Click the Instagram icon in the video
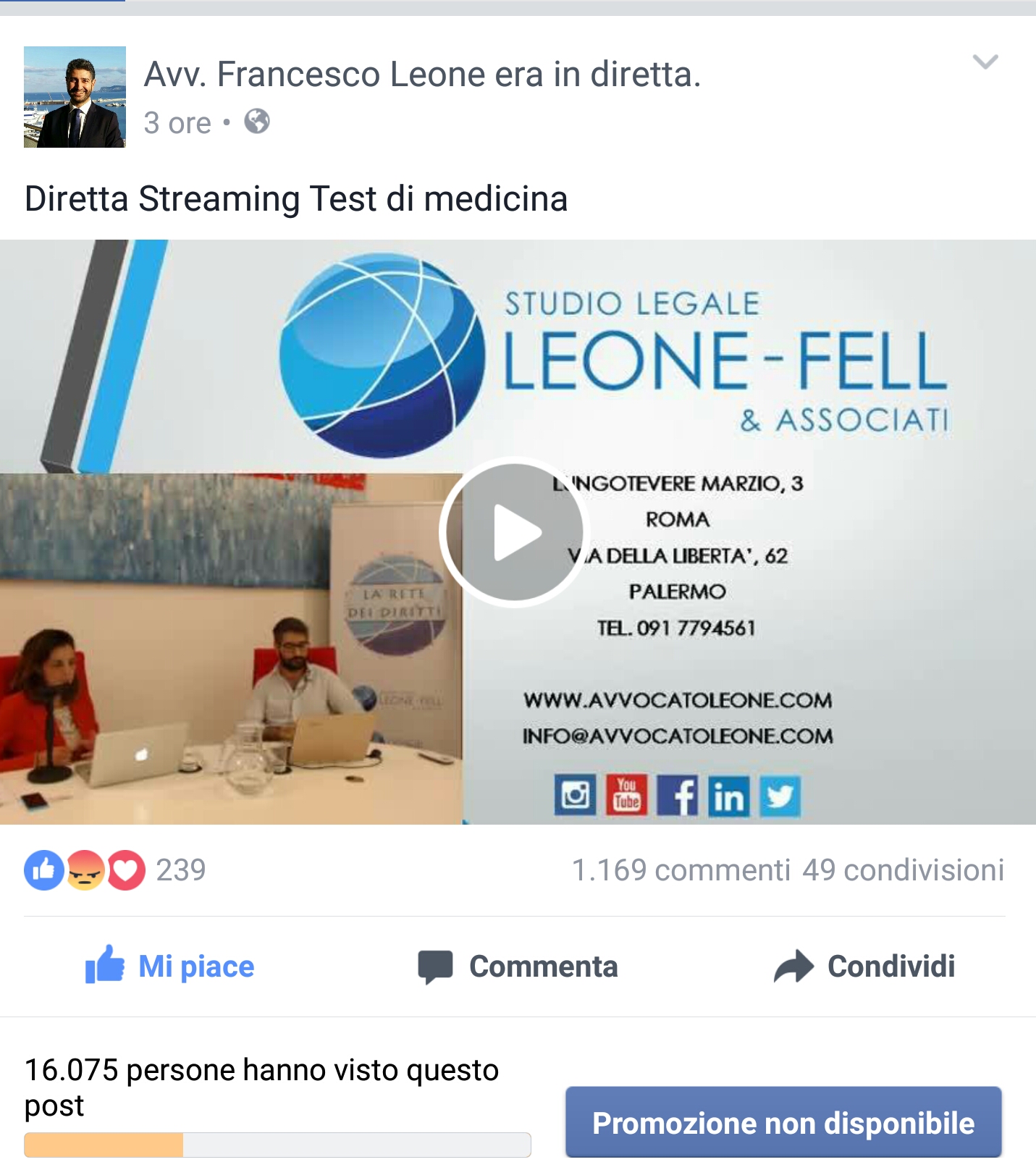The width and height of the screenshot is (1036, 1170). pos(576,796)
